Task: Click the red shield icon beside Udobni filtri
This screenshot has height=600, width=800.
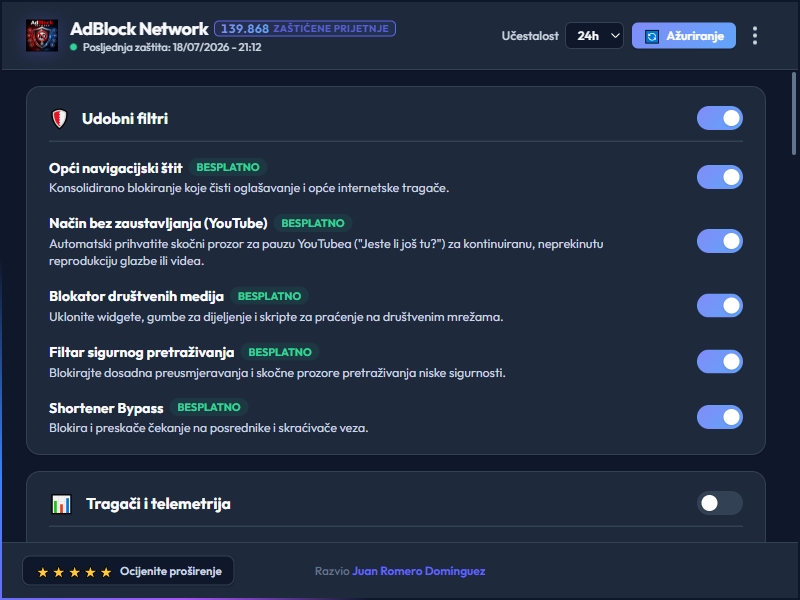Action: [x=60, y=119]
